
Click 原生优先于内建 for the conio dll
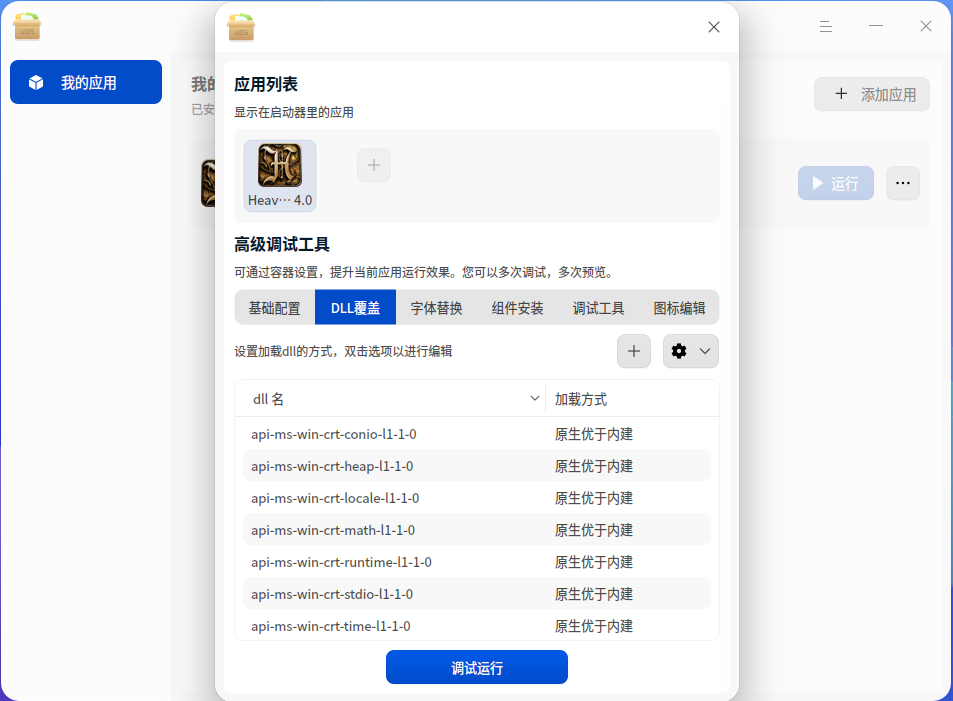[594, 434]
